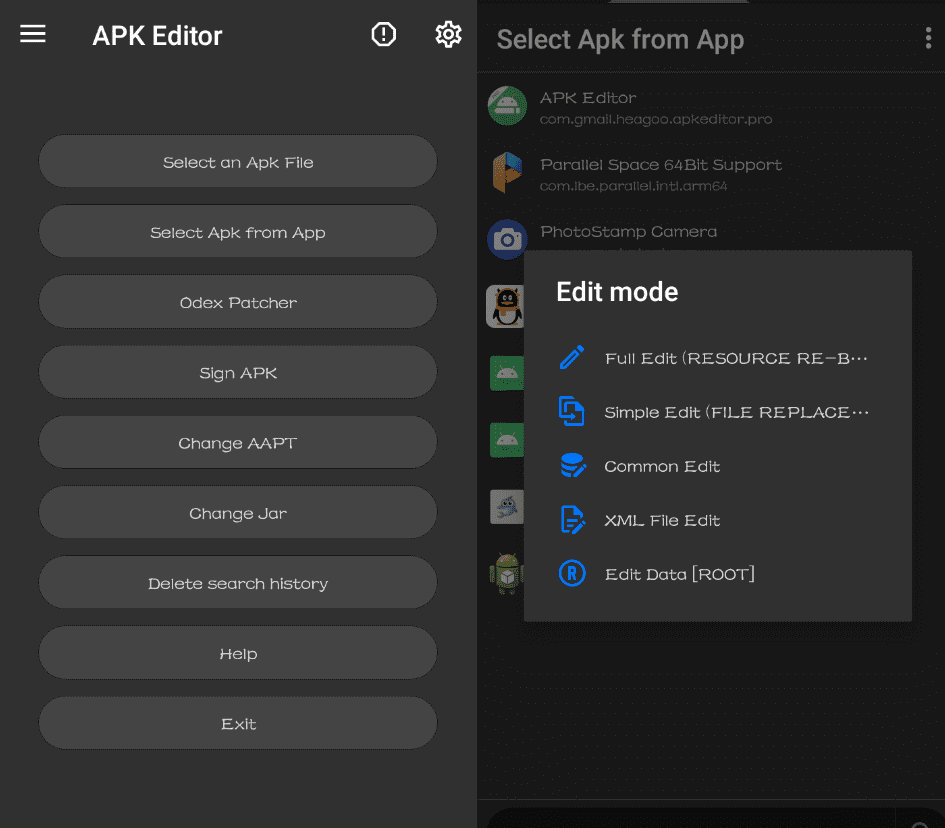
Task: Open settings via the gear icon
Action: point(448,34)
